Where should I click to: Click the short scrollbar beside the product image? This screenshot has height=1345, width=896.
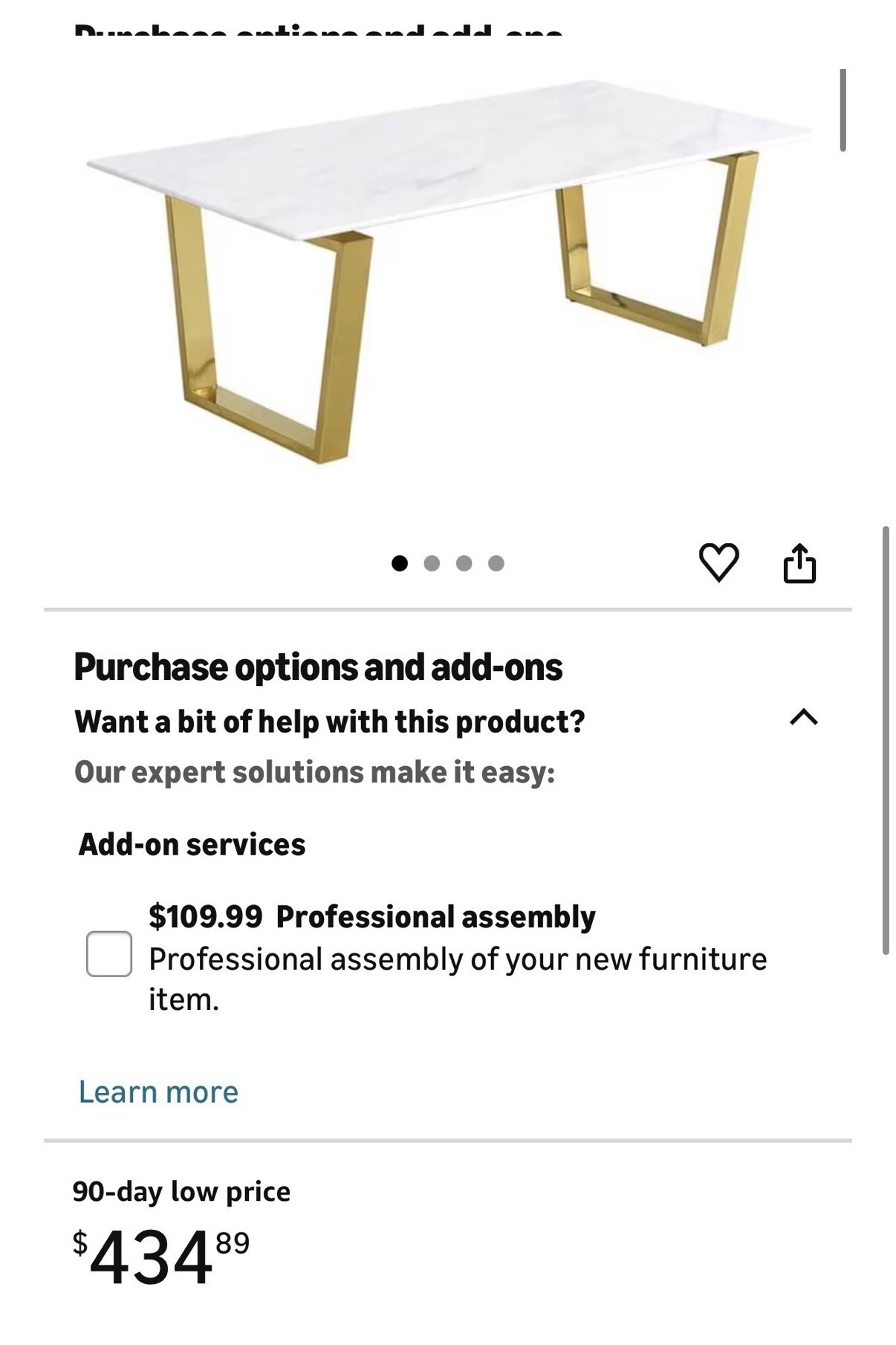click(x=843, y=110)
